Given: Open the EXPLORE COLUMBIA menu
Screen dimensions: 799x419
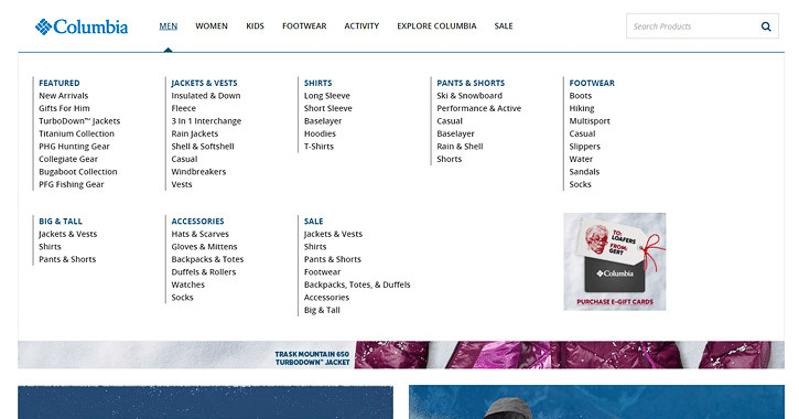Looking at the screenshot, I should (437, 26).
